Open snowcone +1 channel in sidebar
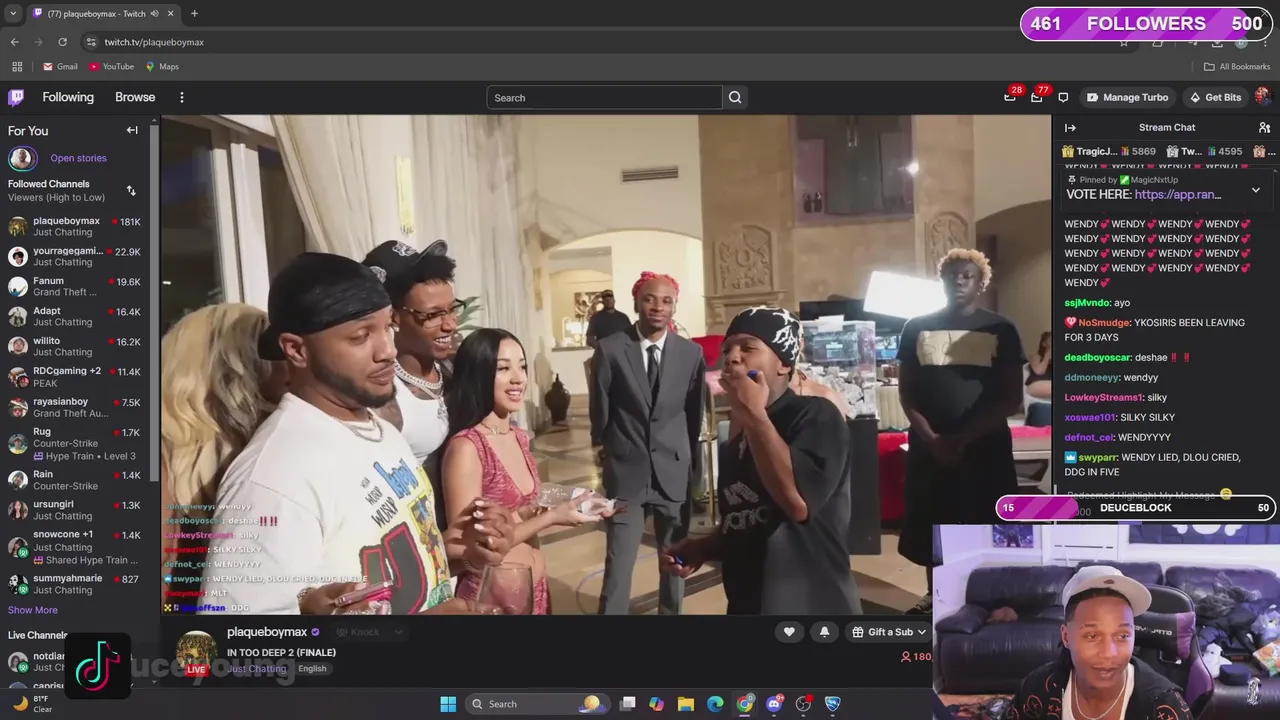Image resolution: width=1280 pixels, height=720 pixels. (x=75, y=546)
